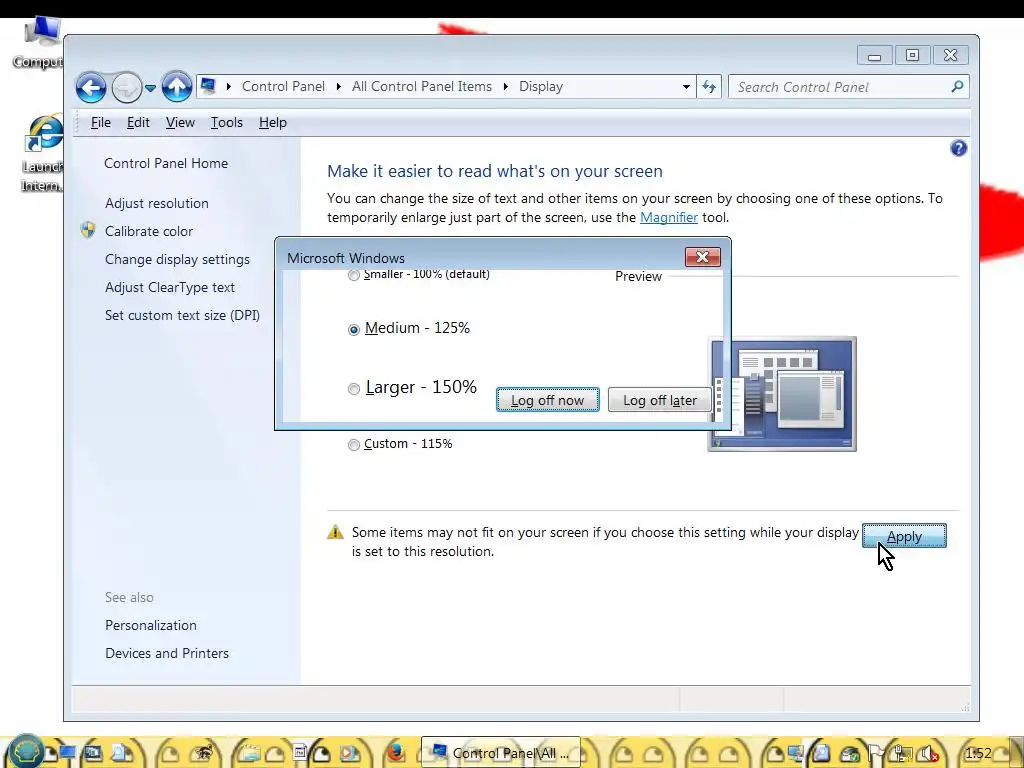Click the Computer desktop icon
Screen dimensions: 1024x768
(38, 43)
